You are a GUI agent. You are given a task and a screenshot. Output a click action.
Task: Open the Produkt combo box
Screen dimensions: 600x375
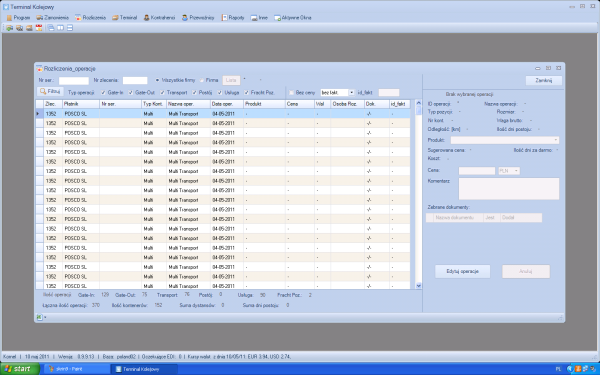pos(505,140)
